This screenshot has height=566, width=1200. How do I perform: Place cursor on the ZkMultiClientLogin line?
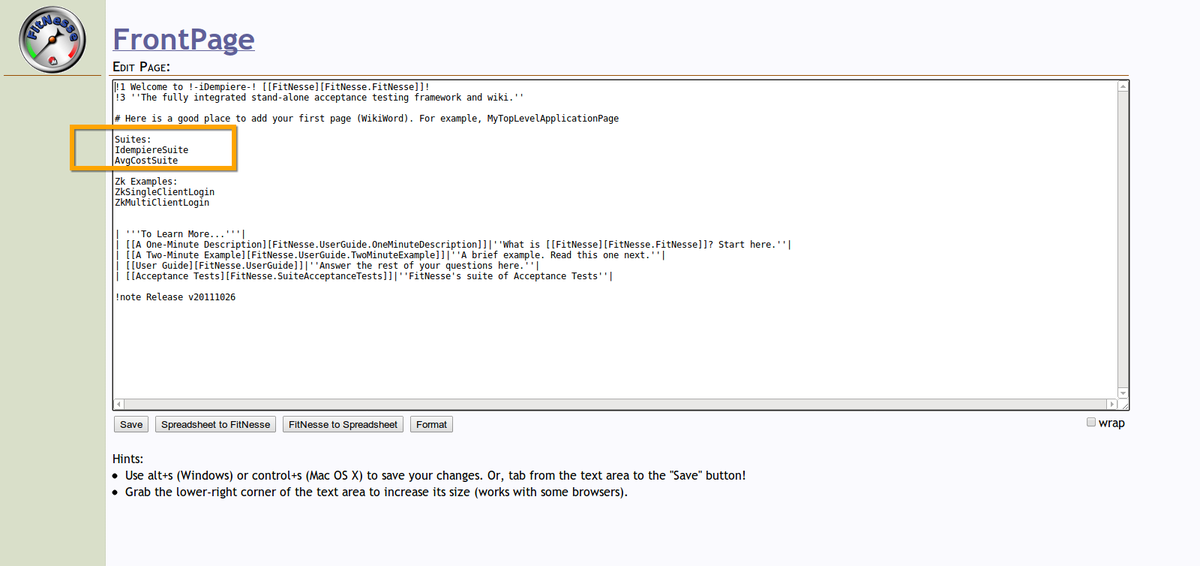(162, 202)
